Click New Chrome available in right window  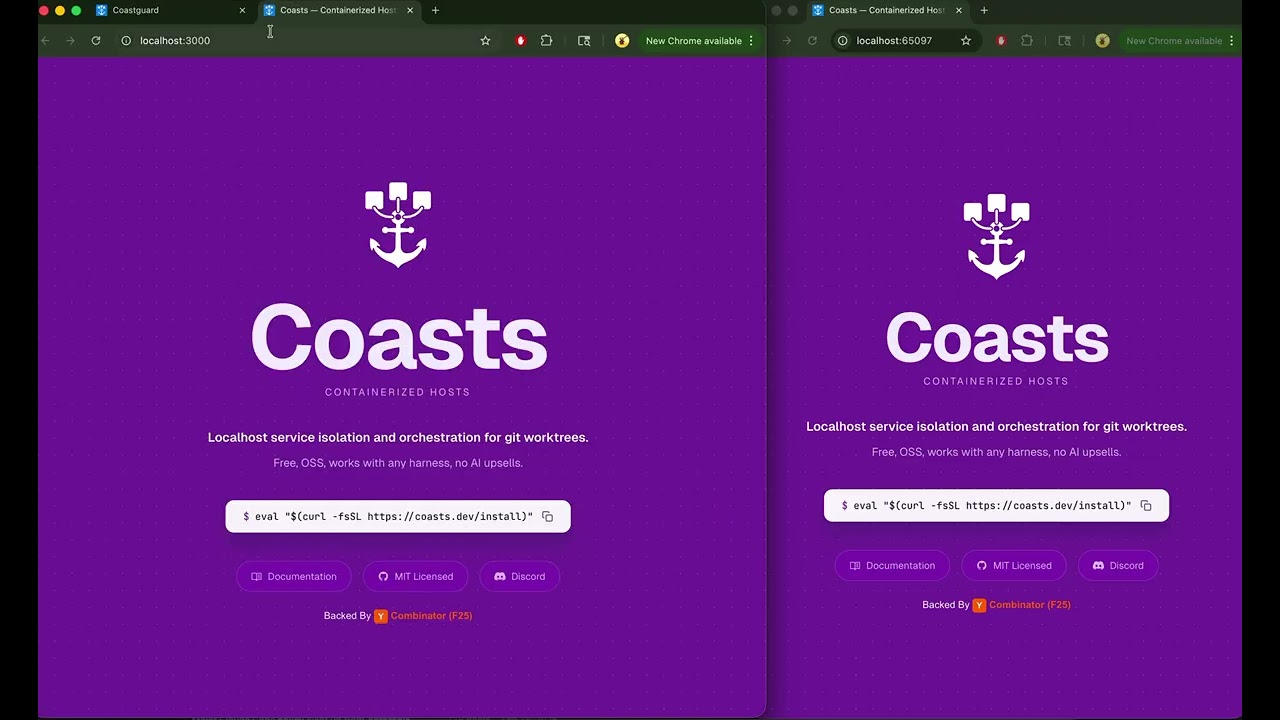click(x=1174, y=41)
